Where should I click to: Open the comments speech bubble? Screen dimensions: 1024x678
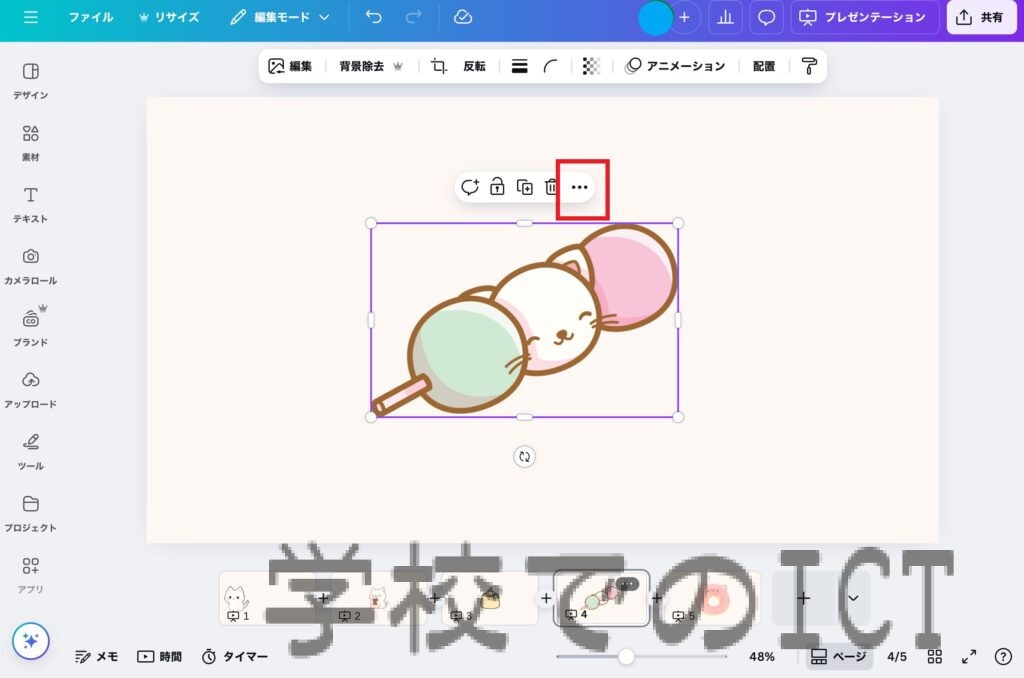(x=766, y=18)
